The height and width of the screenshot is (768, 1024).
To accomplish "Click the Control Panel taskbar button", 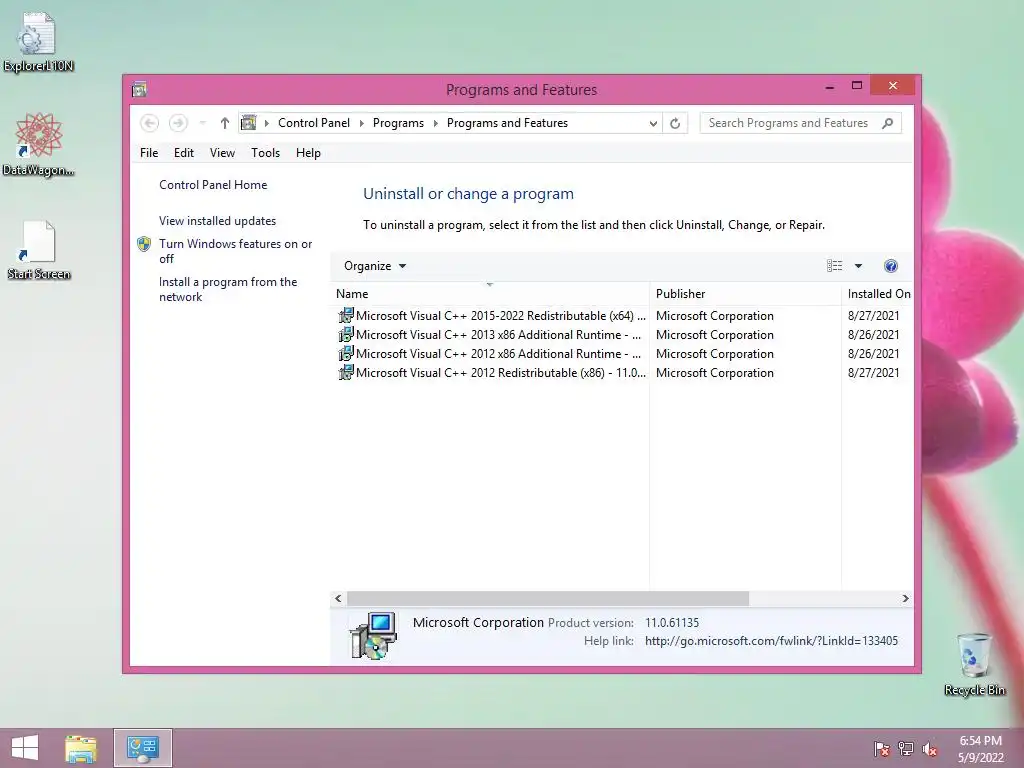I will pos(143,748).
